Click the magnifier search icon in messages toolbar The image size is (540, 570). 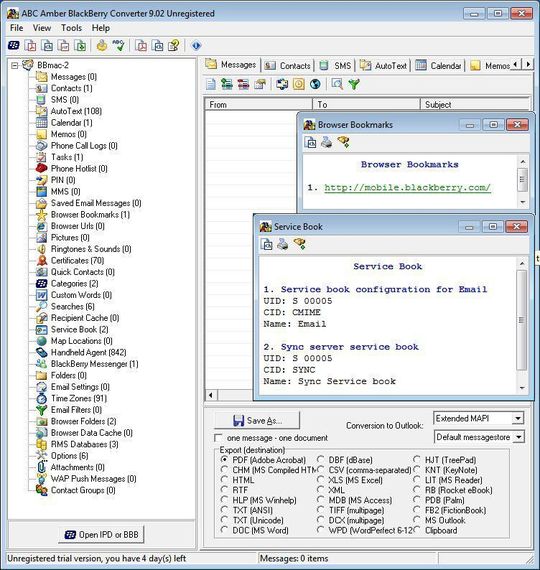pos(337,84)
